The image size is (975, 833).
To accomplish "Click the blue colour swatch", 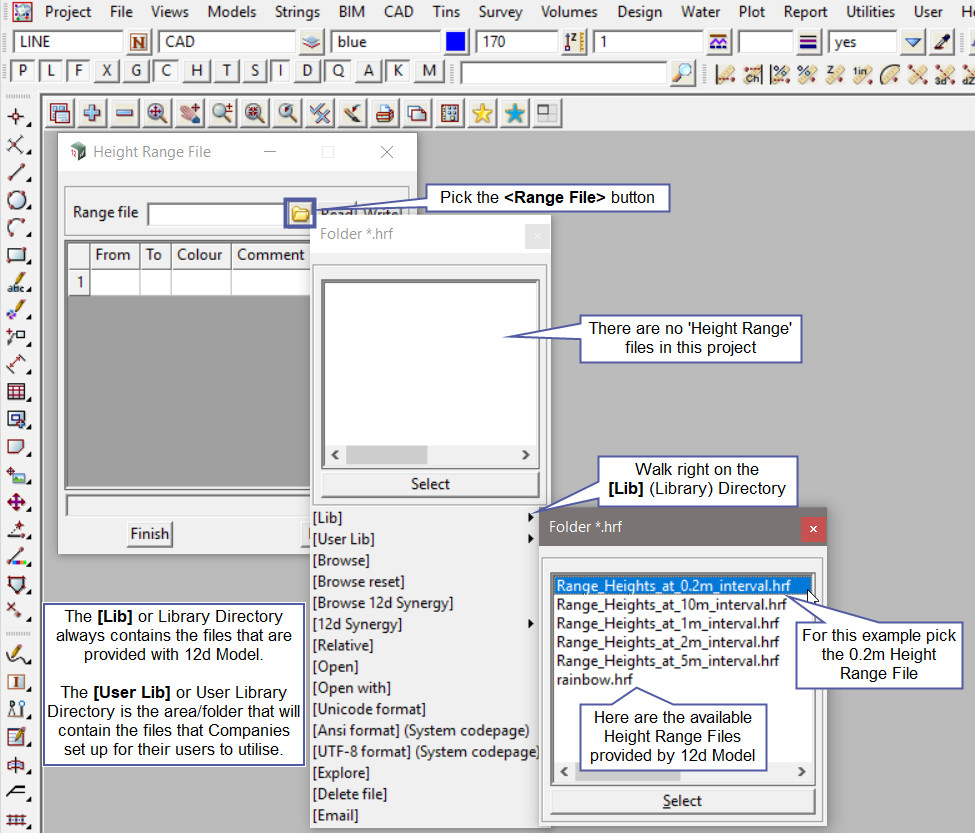I will click(x=456, y=42).
